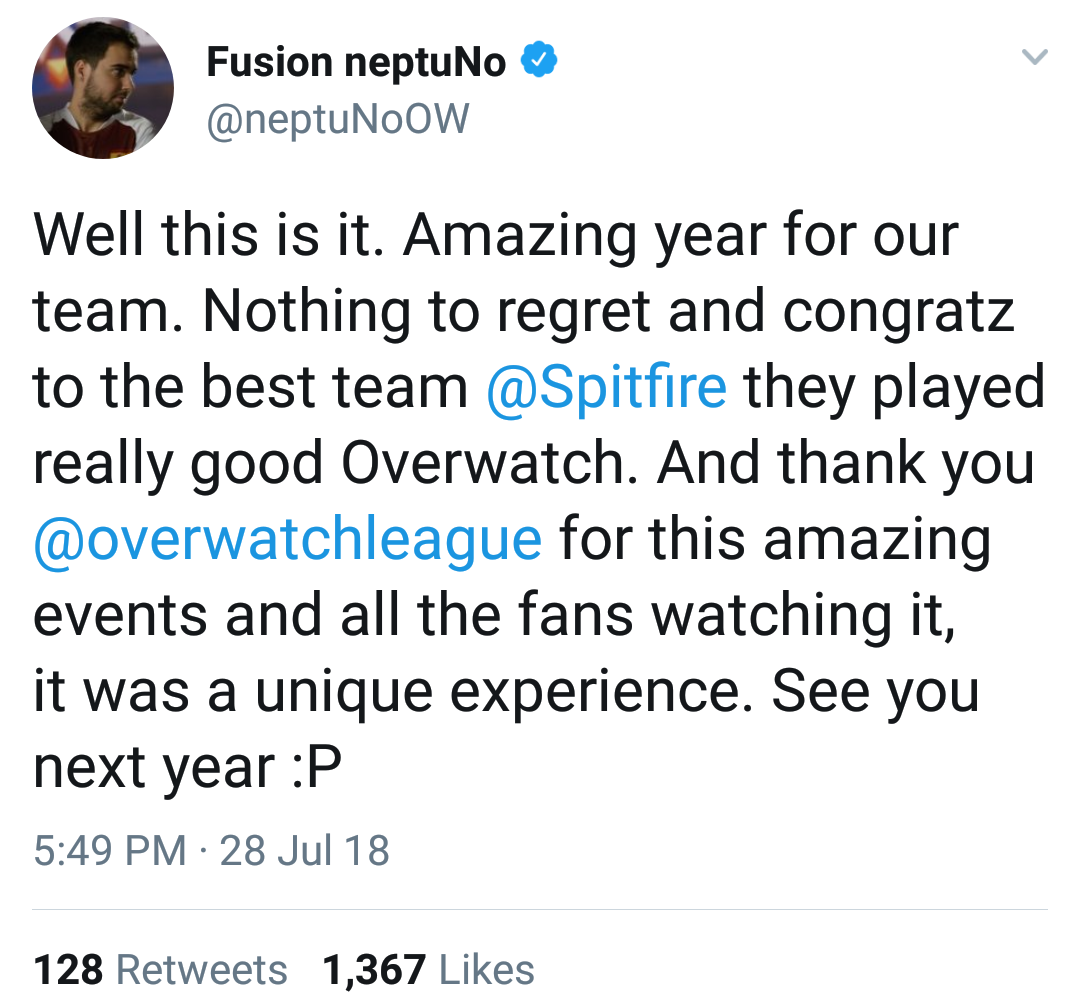Open the @Spitfire mention
Image resolution: width=1080 pixels, height=1006 pixels.
click(606, 387)
